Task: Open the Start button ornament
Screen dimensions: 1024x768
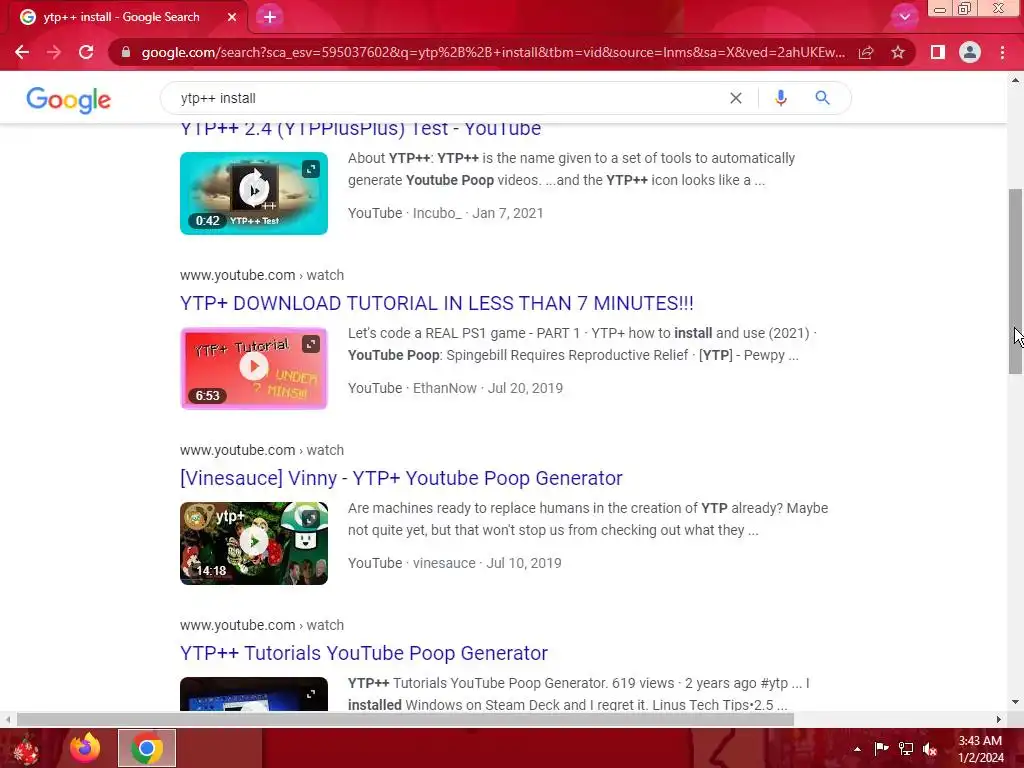Action: (26, 750)
